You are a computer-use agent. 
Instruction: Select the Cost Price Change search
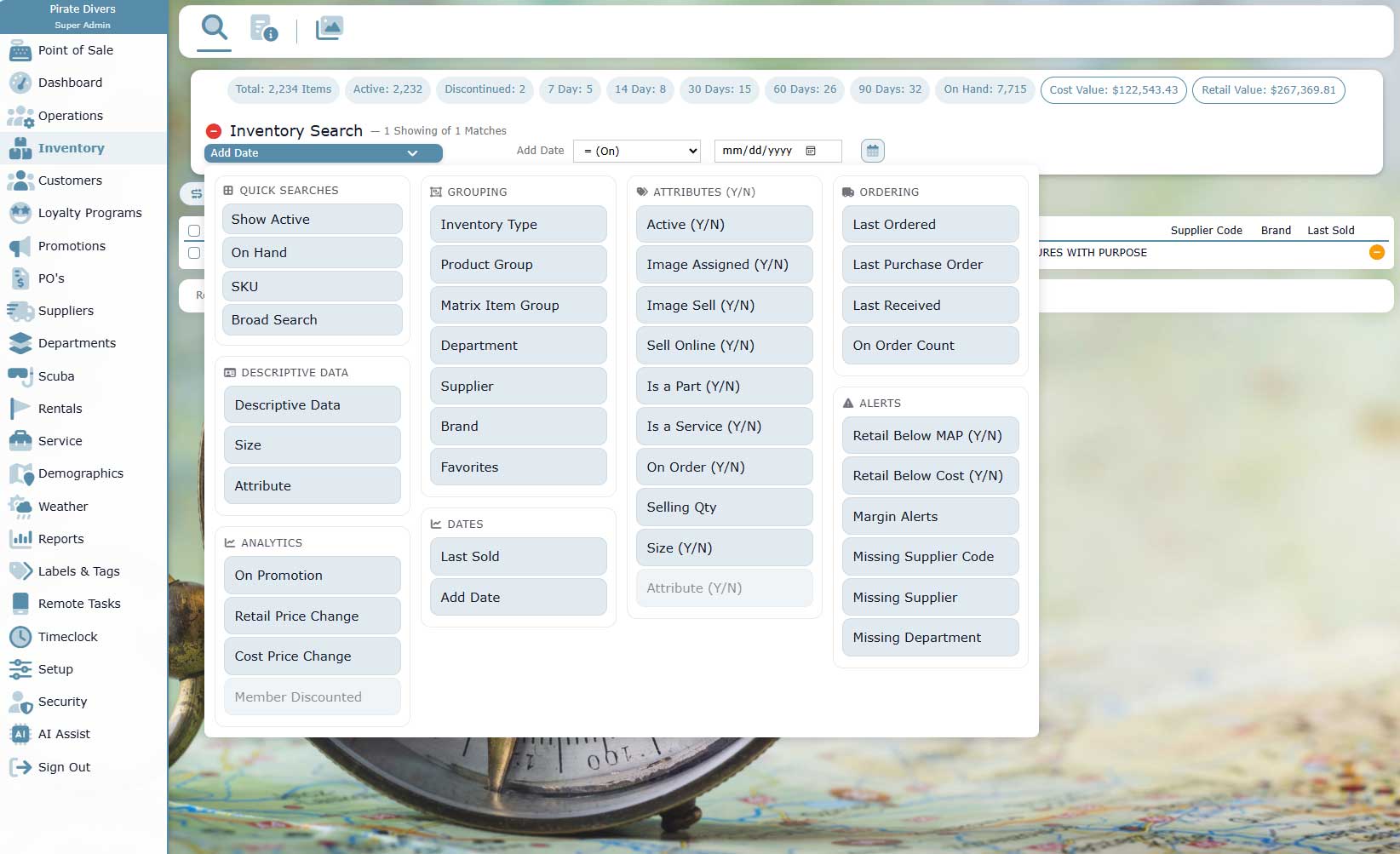[313, 656]
